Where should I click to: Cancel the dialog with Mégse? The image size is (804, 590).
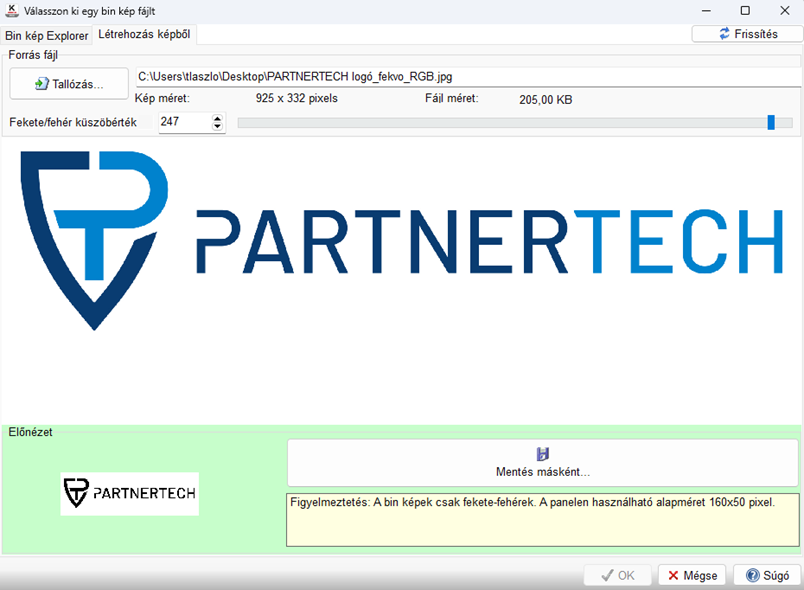[x=692, y=576]
